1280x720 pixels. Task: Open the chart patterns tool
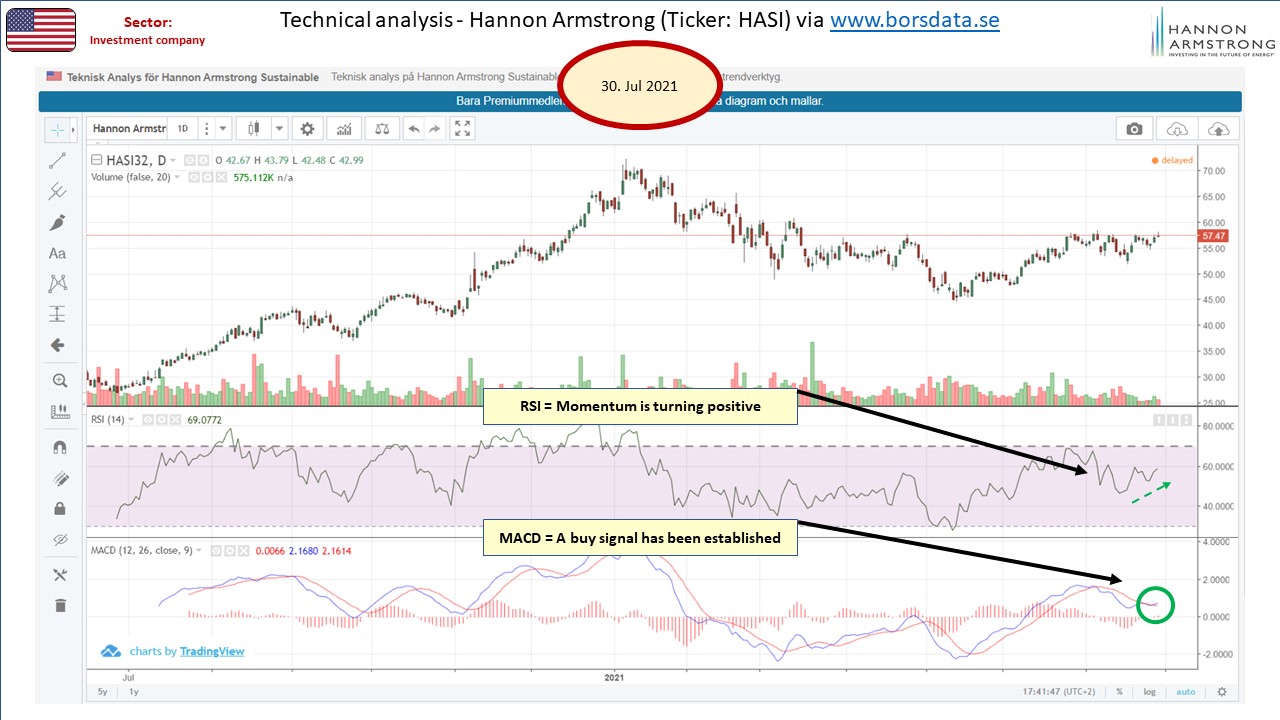click(58, 284)
